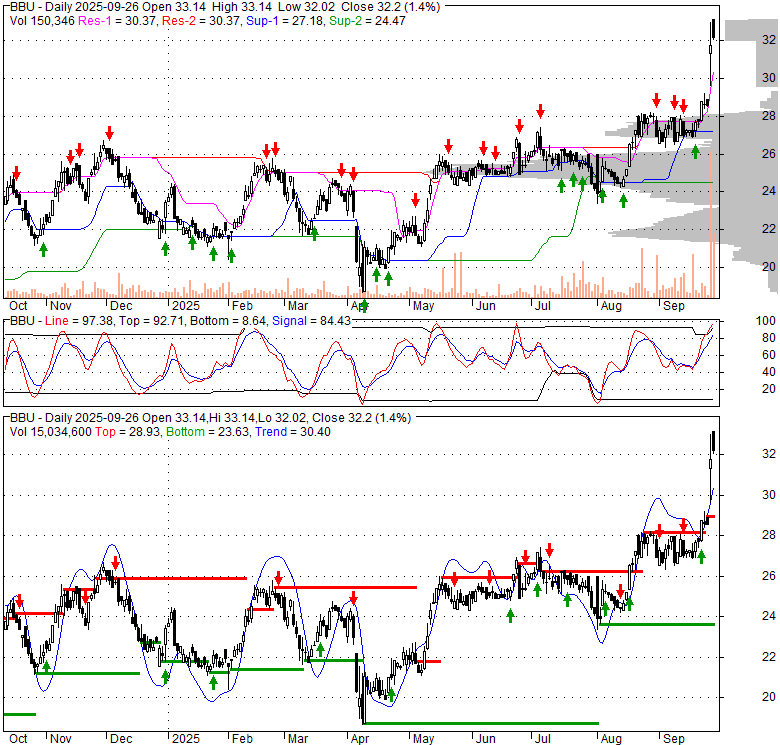
Task: Click the oscillator Top = 92.71 label
Action: 151,321
